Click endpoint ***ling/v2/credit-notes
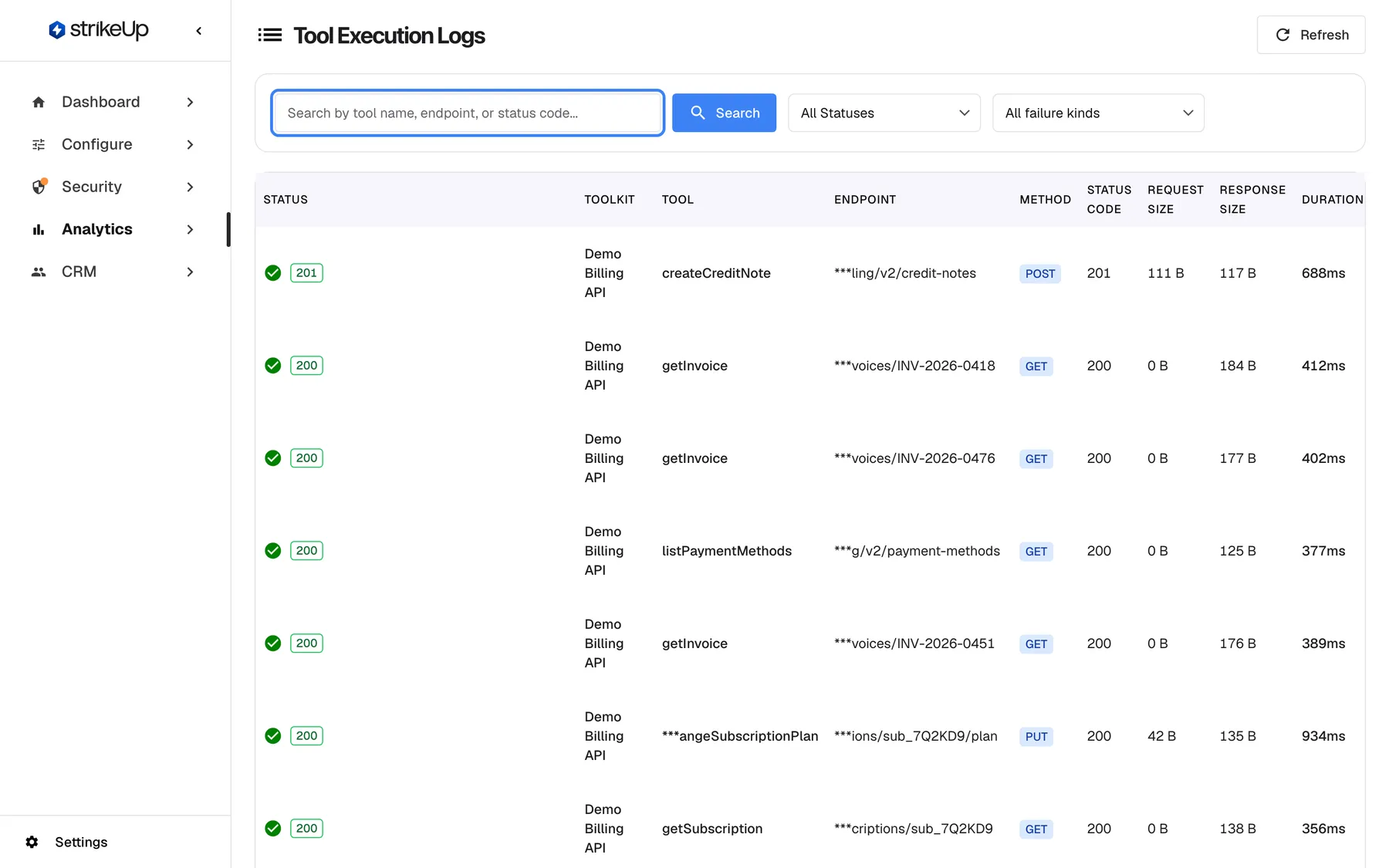 905,273
